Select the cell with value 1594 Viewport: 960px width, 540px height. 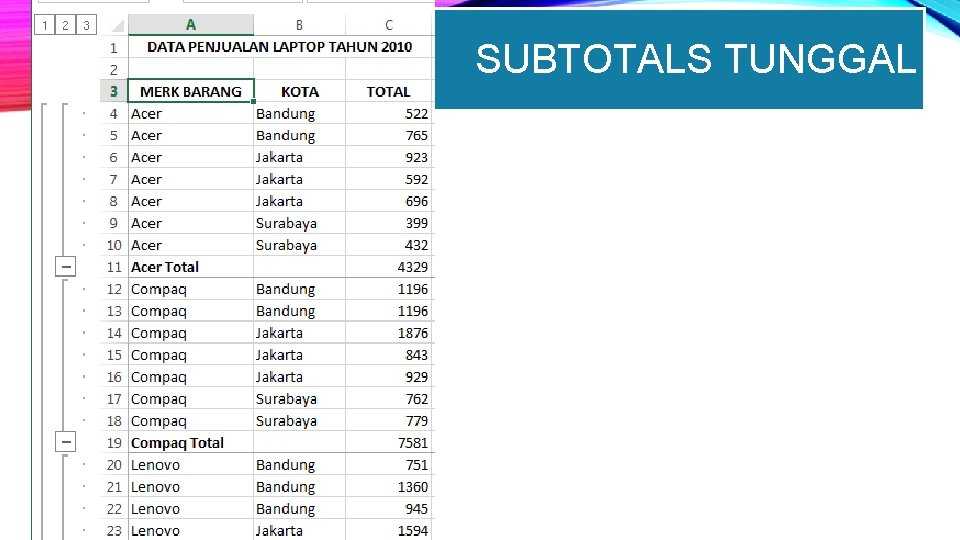(389, 530)
